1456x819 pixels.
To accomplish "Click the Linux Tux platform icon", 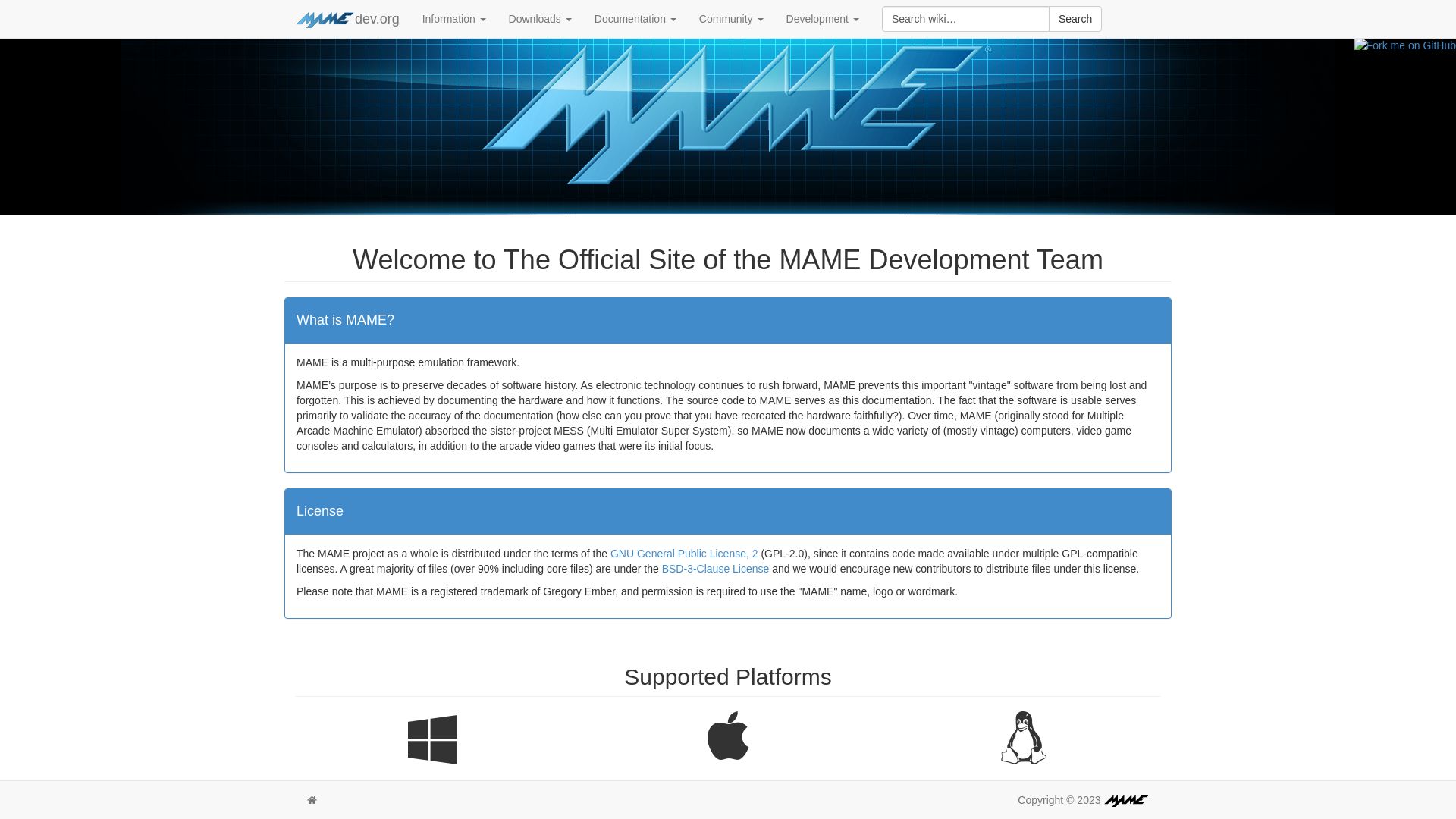I will (1023, 738).
